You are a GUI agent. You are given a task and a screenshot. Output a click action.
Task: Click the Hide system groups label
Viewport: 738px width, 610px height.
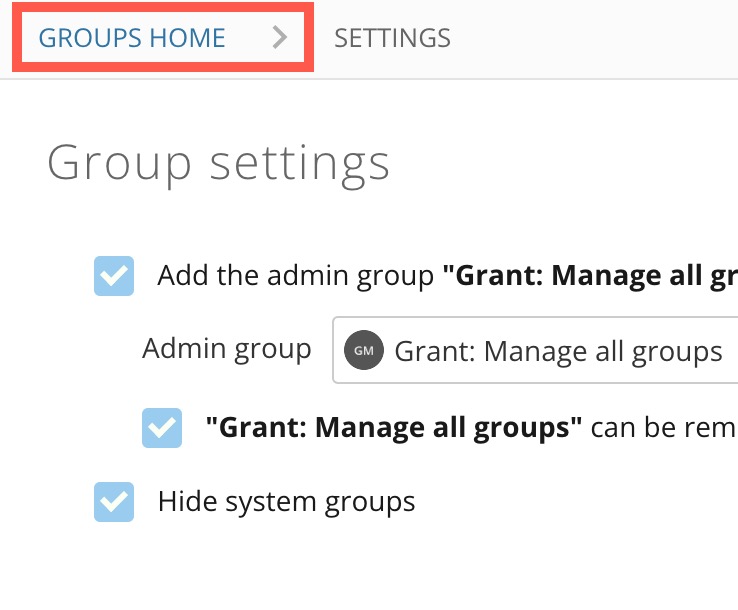286,501
